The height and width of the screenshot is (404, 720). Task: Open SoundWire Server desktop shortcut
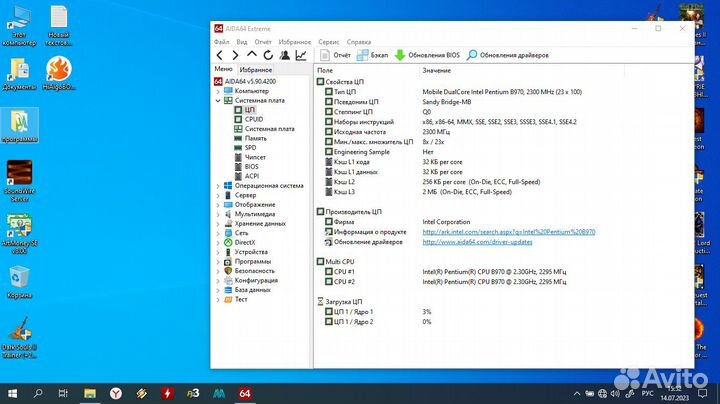click(19, 181)
